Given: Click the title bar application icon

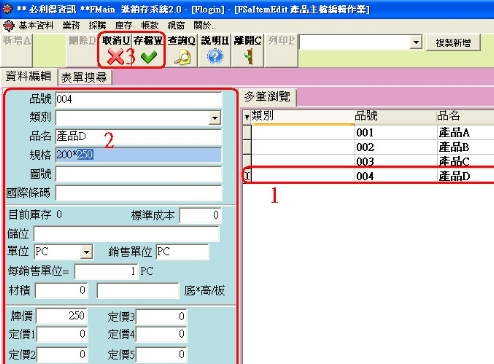Looking at the screenshot, I should click(x=7, y=9).
